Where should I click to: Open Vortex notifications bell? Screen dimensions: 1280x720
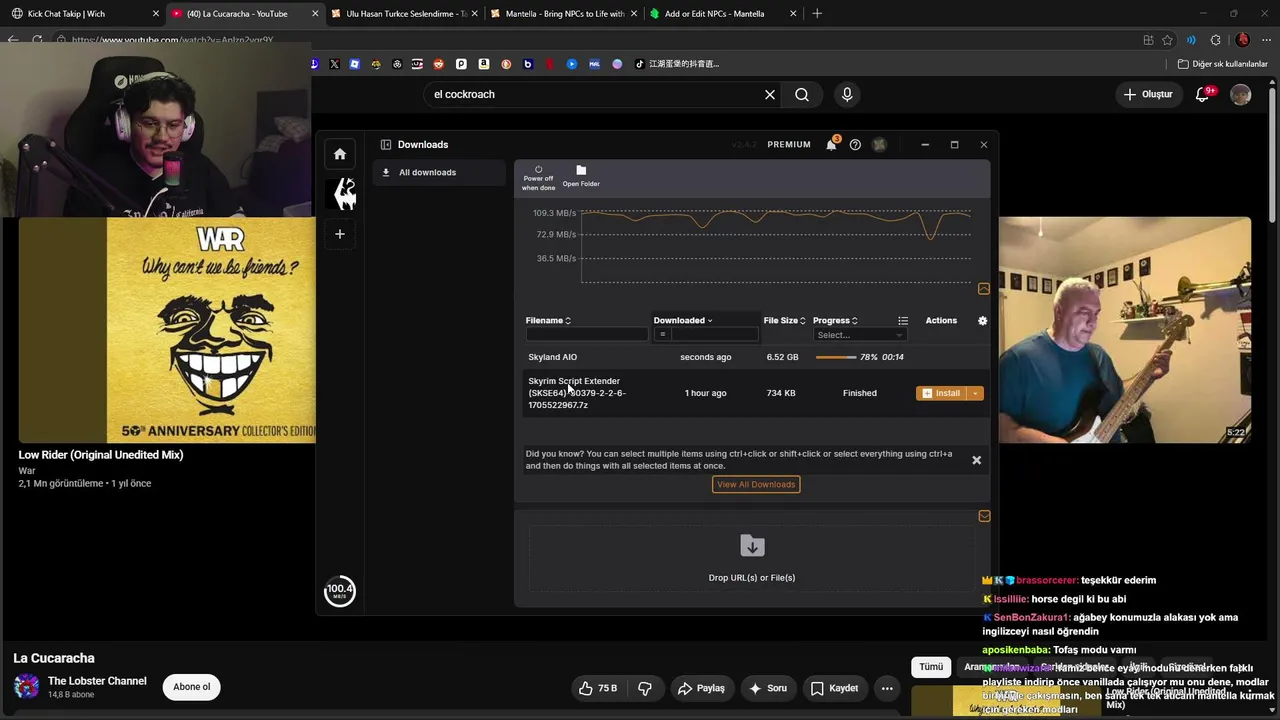pyautogui.click(x=831, y=145)
